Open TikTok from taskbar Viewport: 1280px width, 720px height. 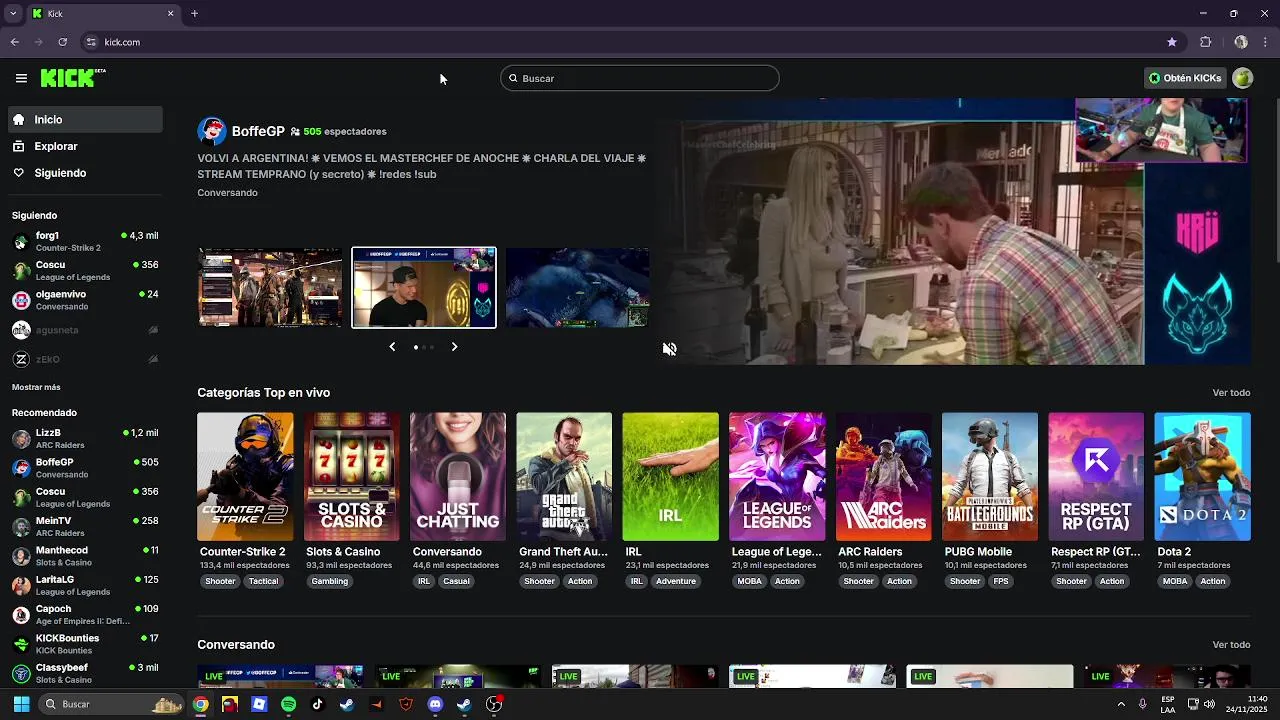pos(317,704)
